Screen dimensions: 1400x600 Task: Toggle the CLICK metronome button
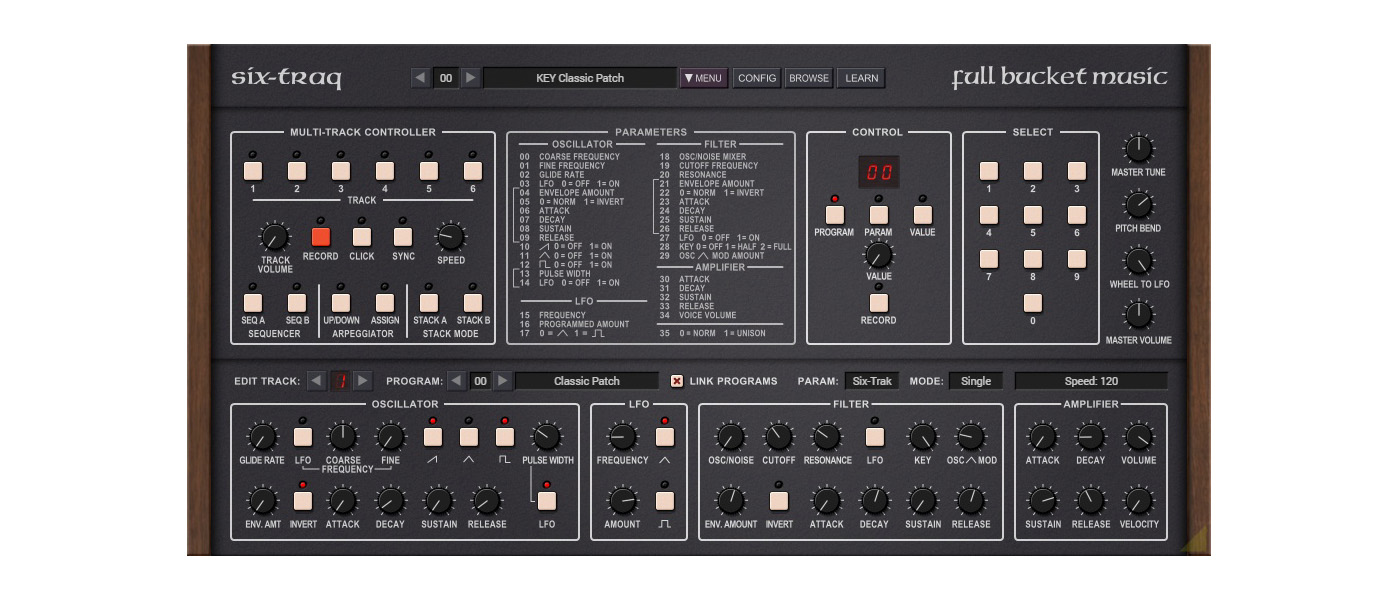point(362,237)
